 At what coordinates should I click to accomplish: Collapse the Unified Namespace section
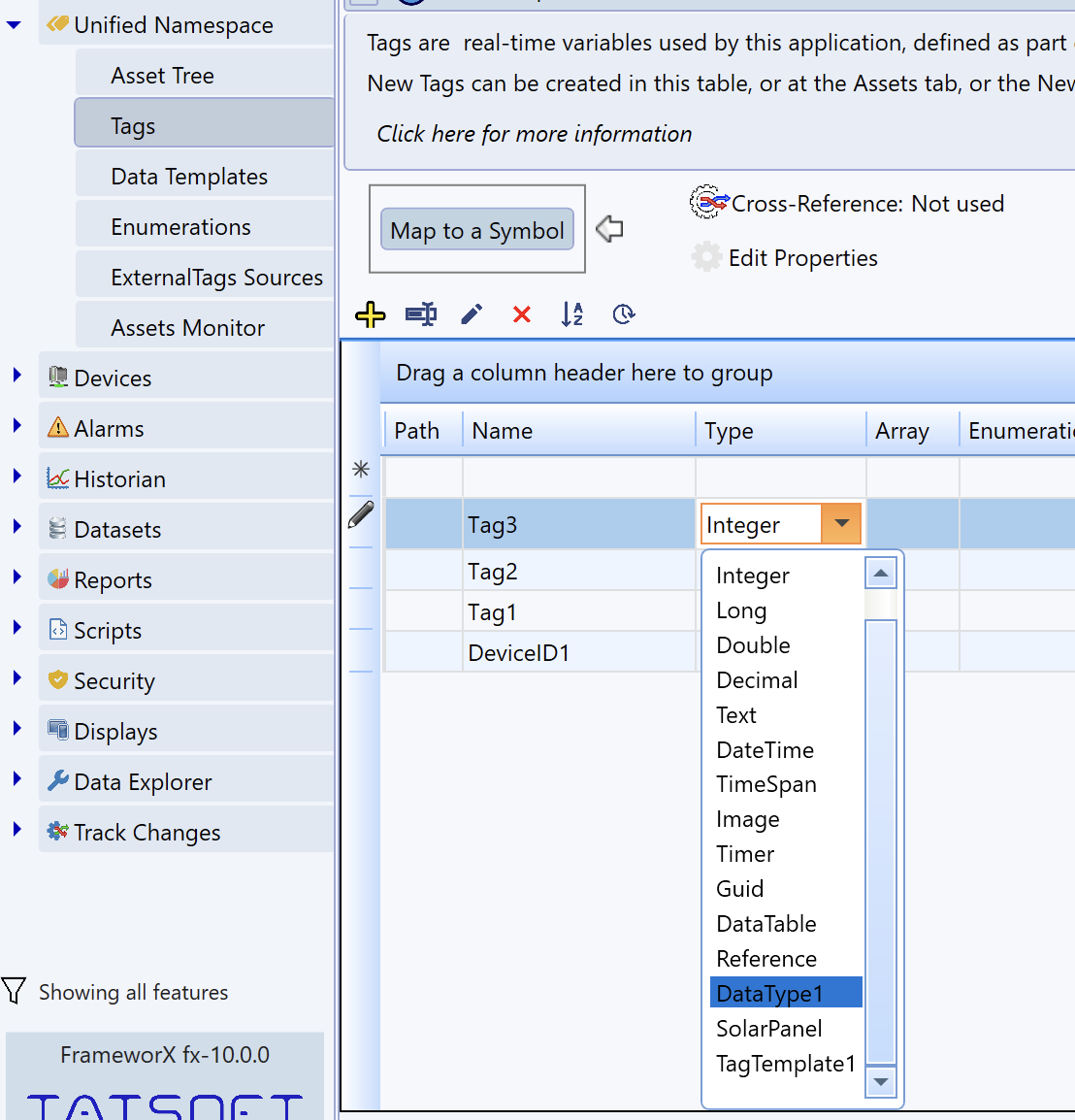[15, 25]
